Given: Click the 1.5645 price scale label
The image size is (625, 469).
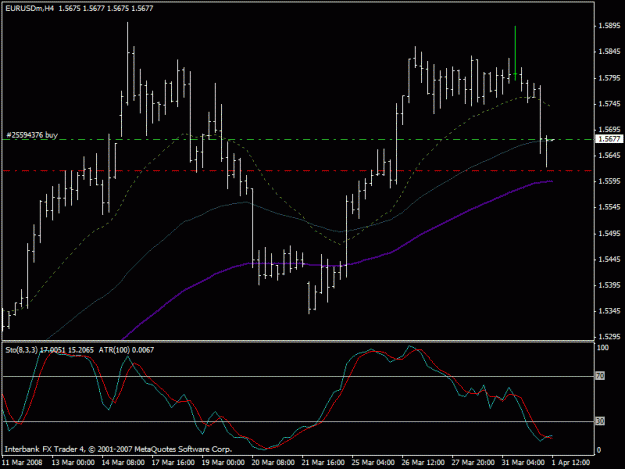Looking at the screenshot, I should point(609,155).
